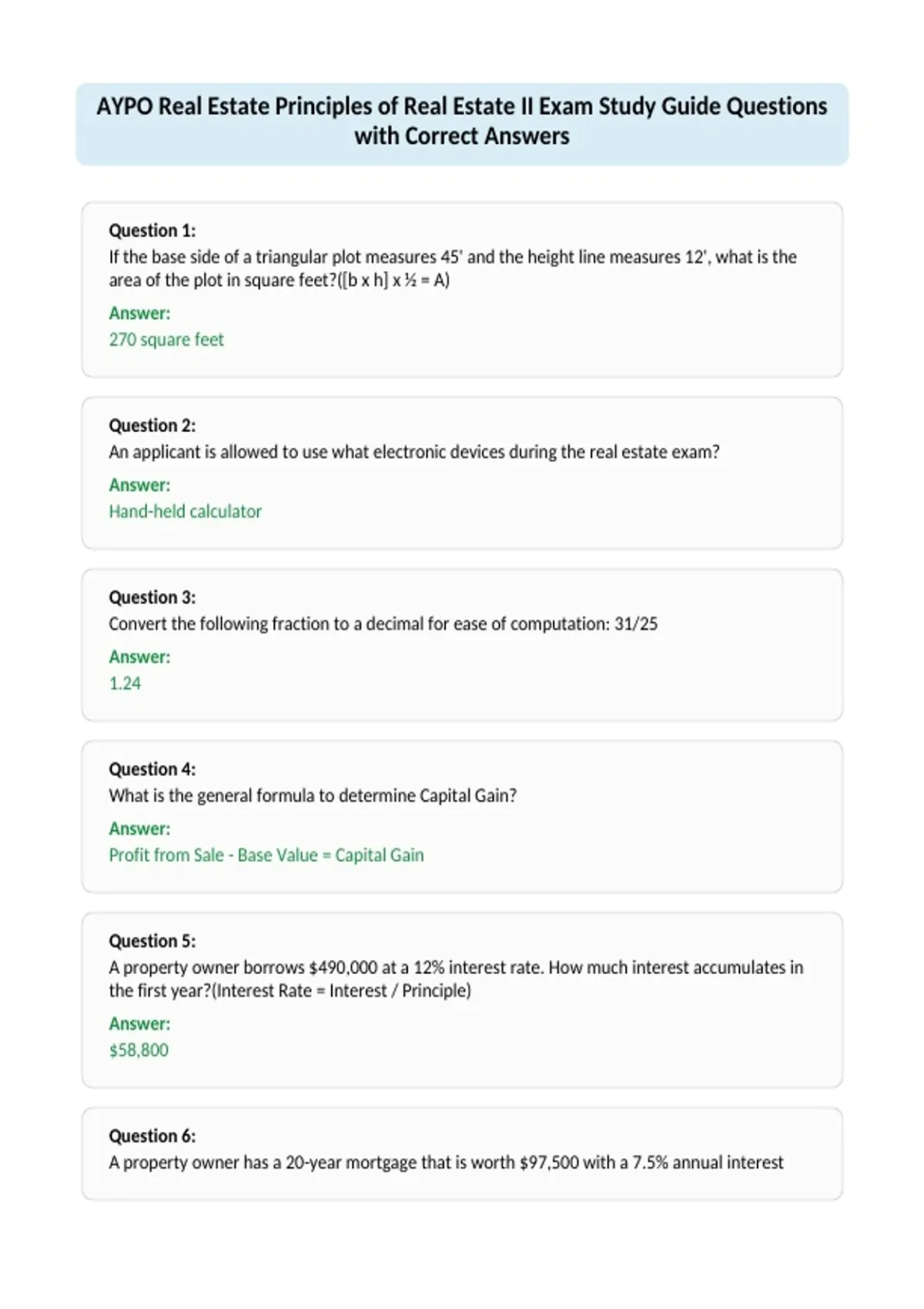Select the electronic devices question text
Viewport: 924px width, 1309px height.
pos(414,452)
